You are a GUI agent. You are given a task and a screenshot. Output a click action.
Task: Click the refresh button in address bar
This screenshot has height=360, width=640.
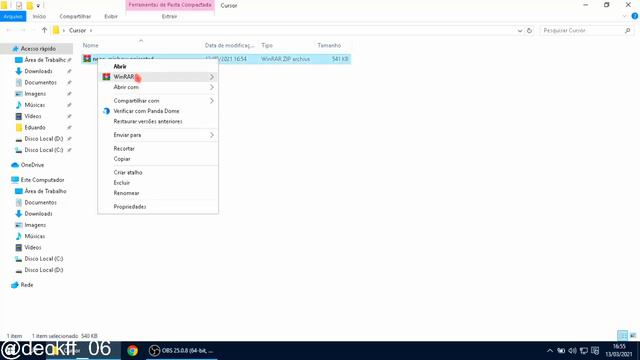pyautogui.click(x=529, y=31)
